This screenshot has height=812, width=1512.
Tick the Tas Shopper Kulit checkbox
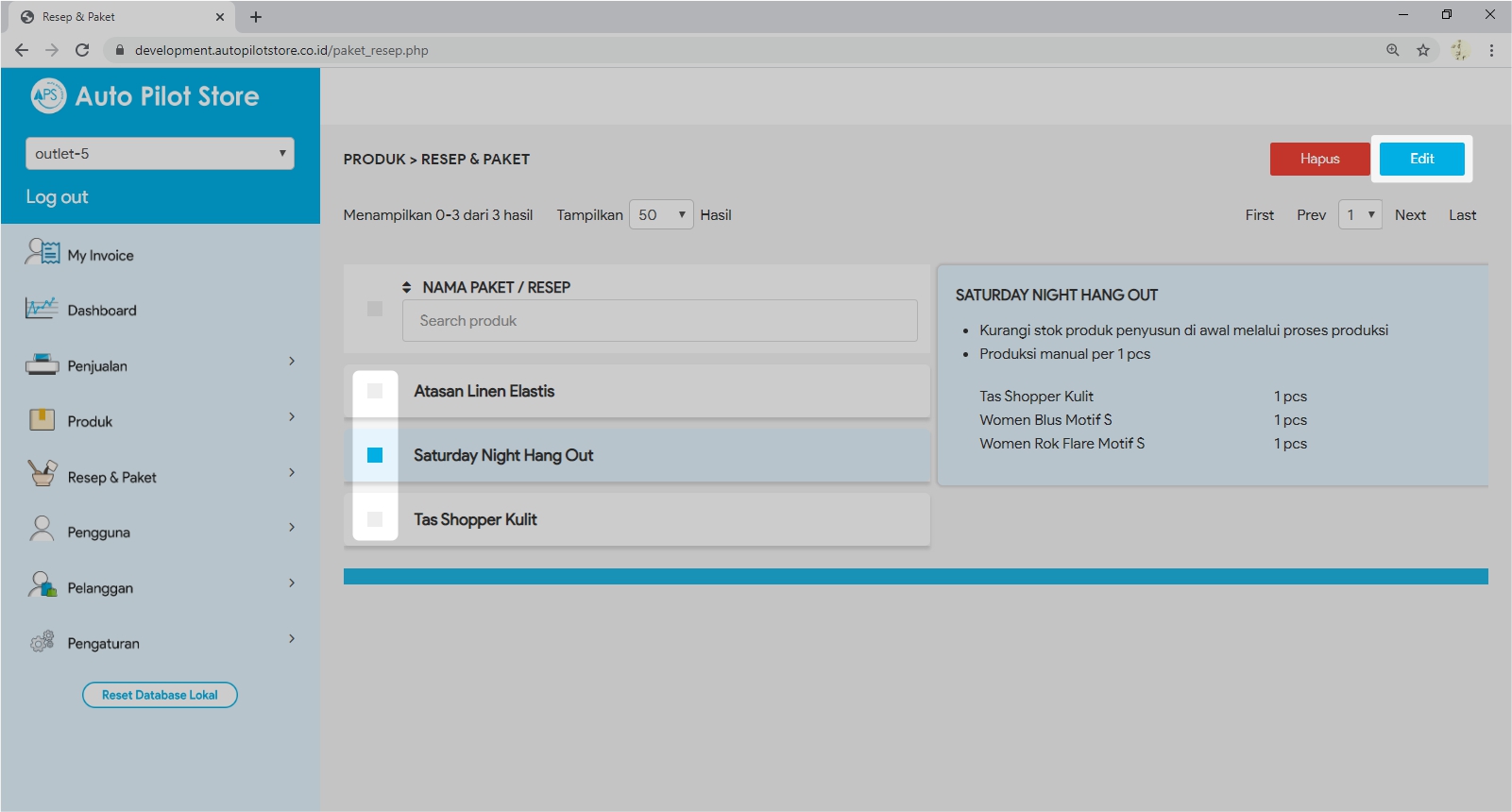375,519
